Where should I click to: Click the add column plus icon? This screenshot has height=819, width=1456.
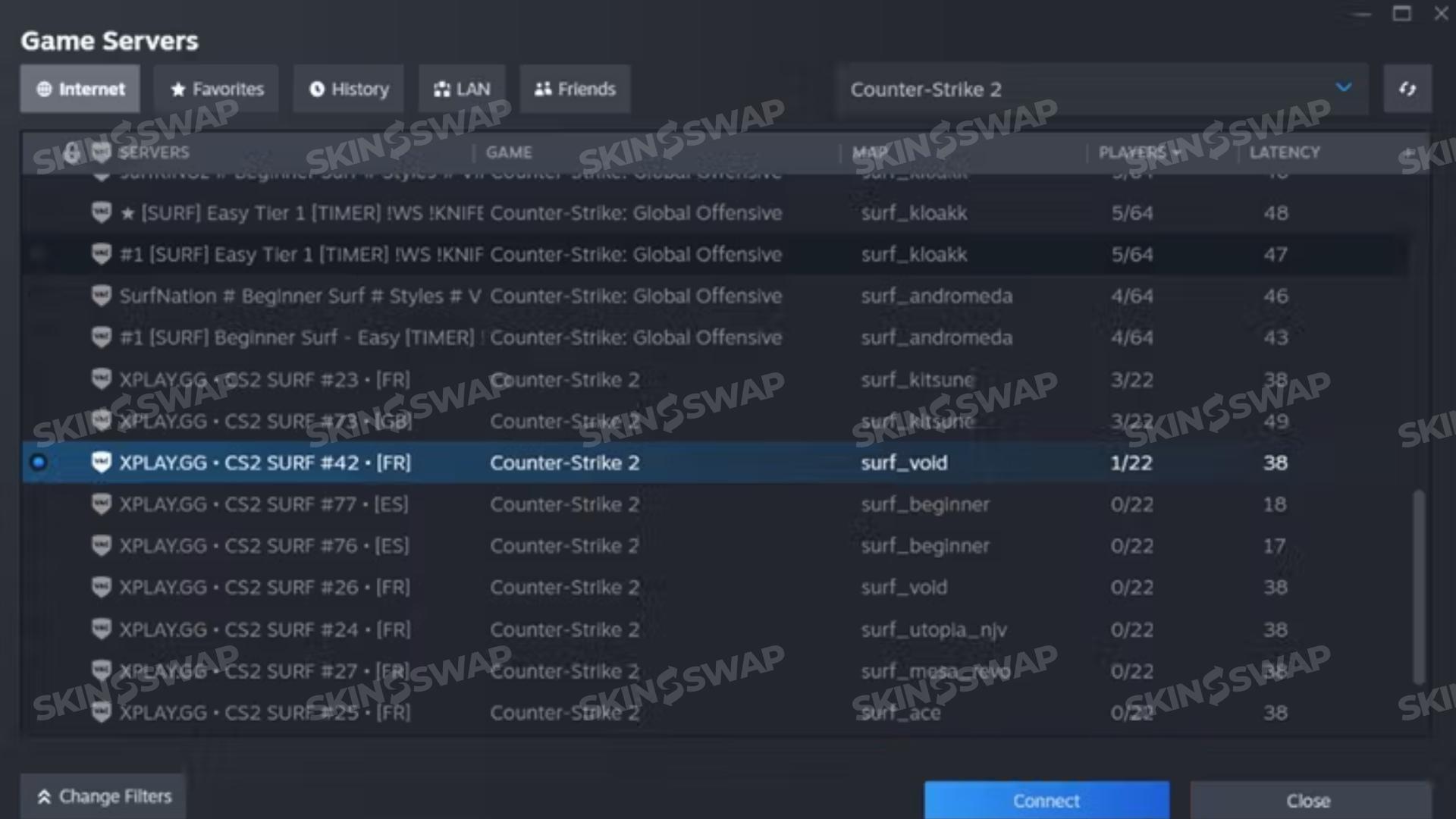click(1408, 152)
